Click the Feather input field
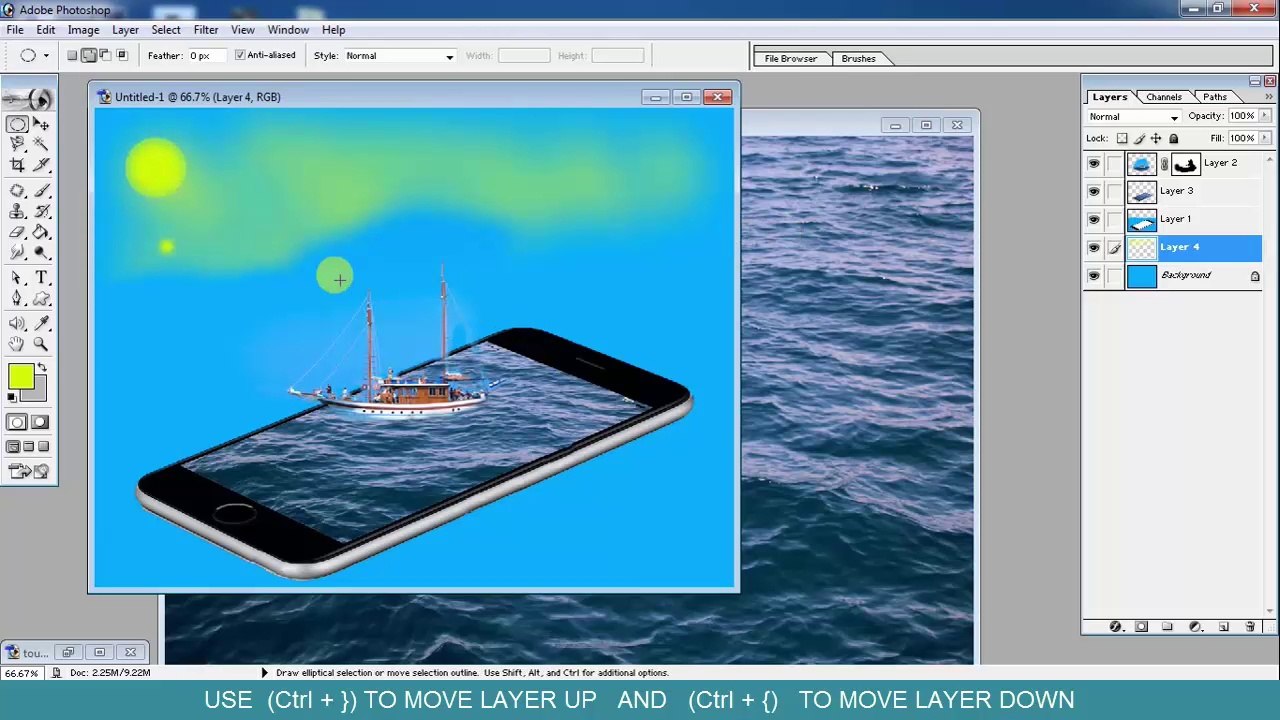The height and width of the screenshot is (720, 1280). click(x=207, y=56)
